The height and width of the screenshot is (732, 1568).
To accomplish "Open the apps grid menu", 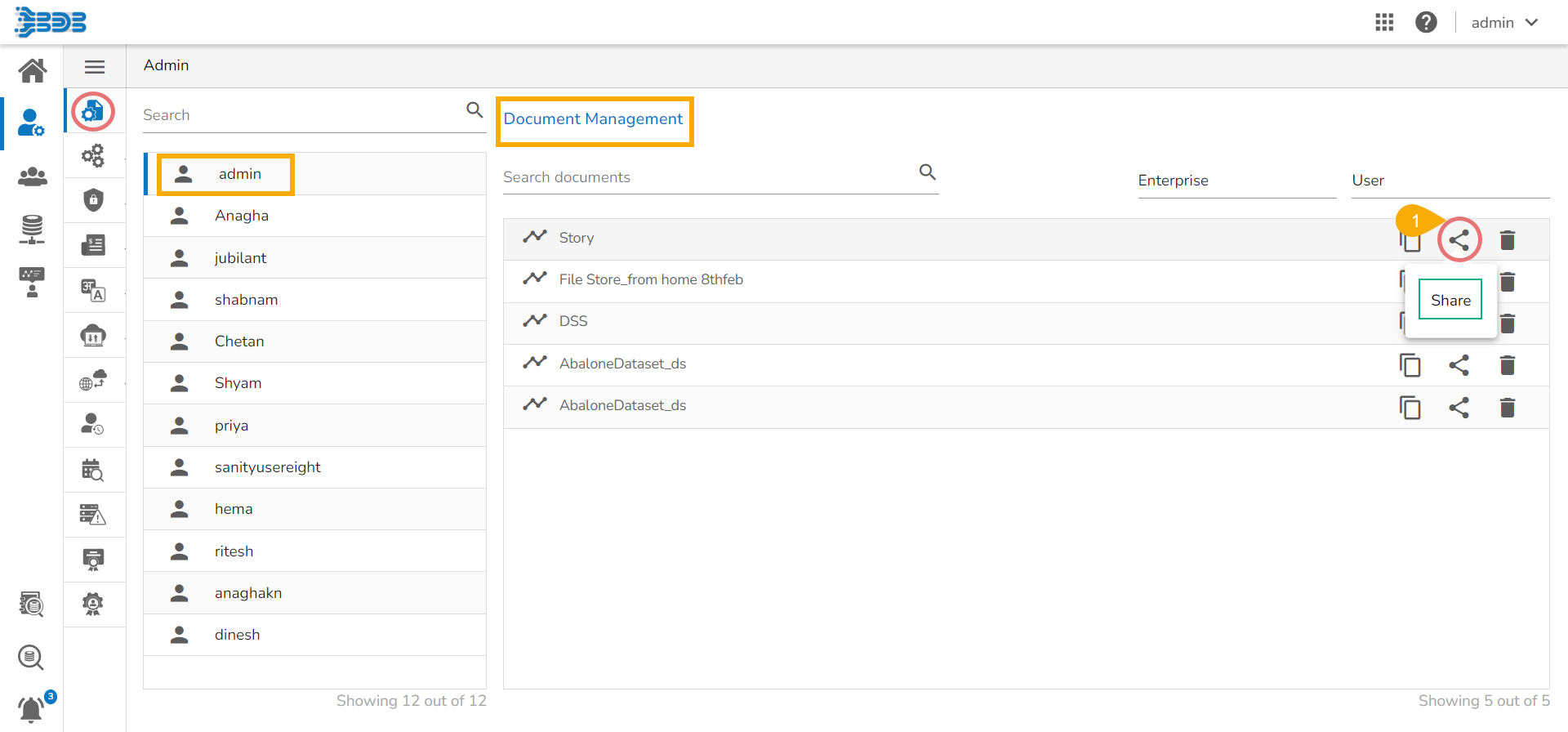I will (x=1384, y=22).
